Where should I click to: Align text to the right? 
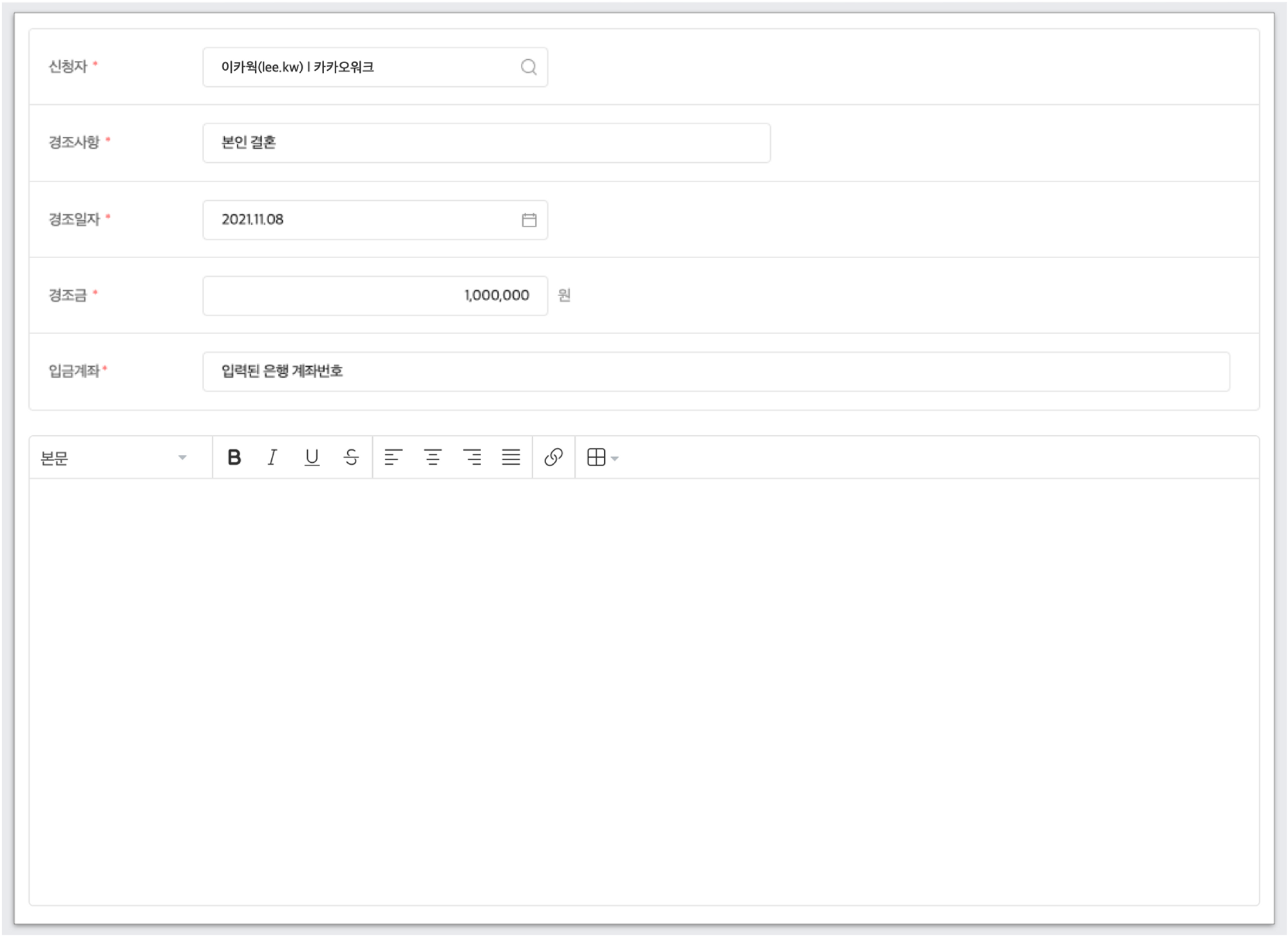[472, 457]
